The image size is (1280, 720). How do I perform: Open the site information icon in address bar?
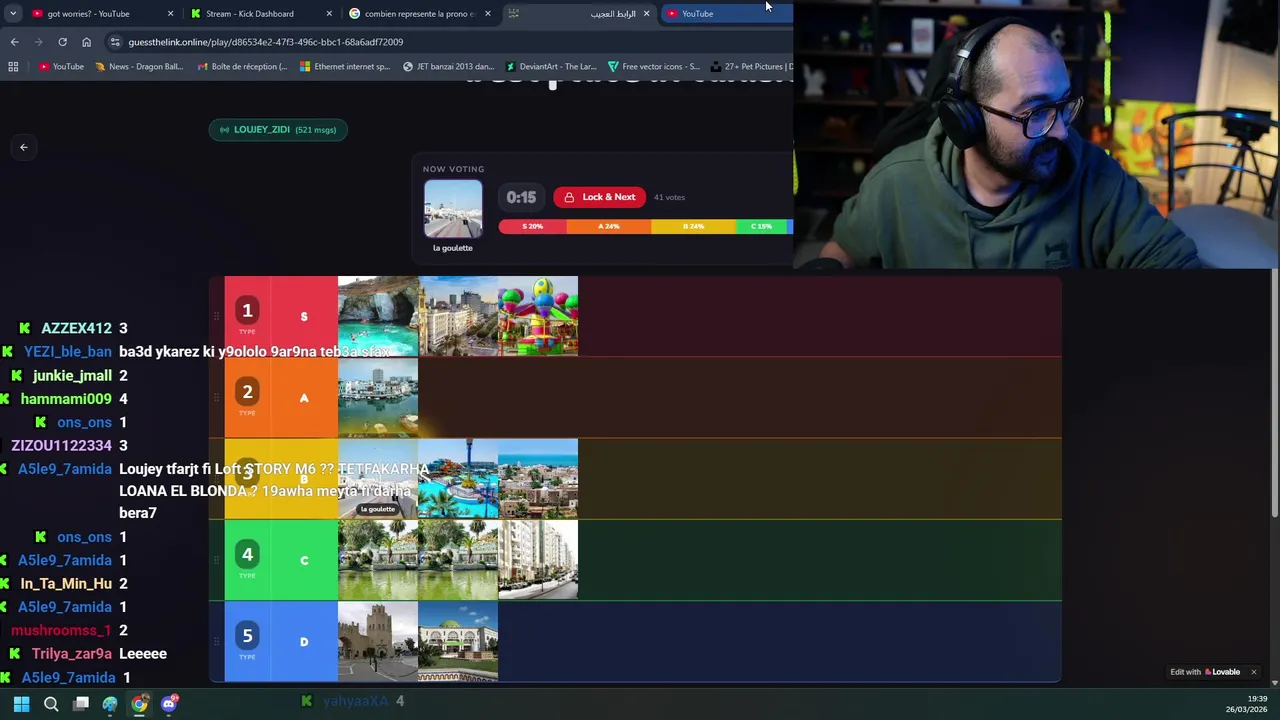pyautogui.click(x=115, y=42)
